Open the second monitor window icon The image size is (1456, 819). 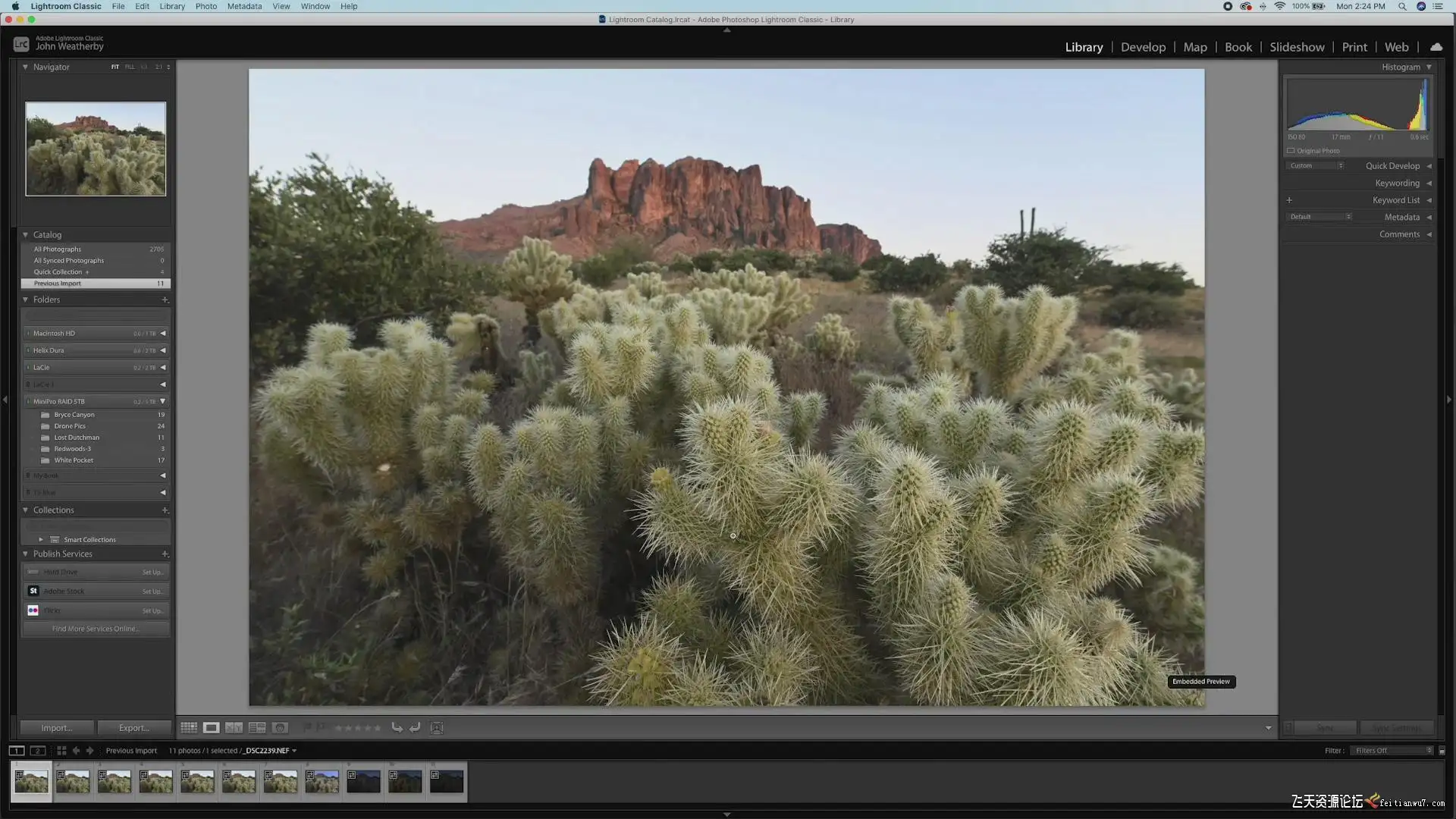point(37,751)
